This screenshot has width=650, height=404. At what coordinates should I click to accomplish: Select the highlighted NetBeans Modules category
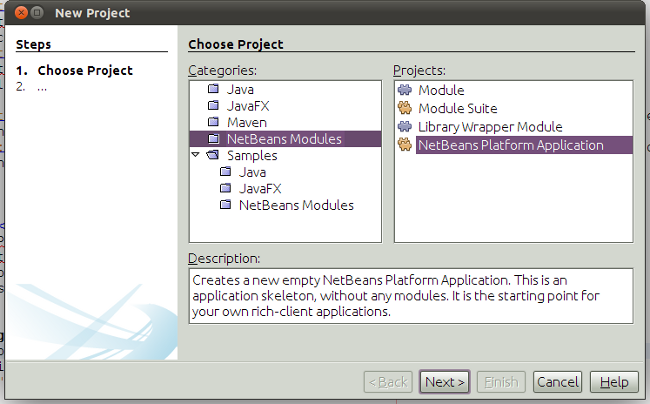[284, 139]
